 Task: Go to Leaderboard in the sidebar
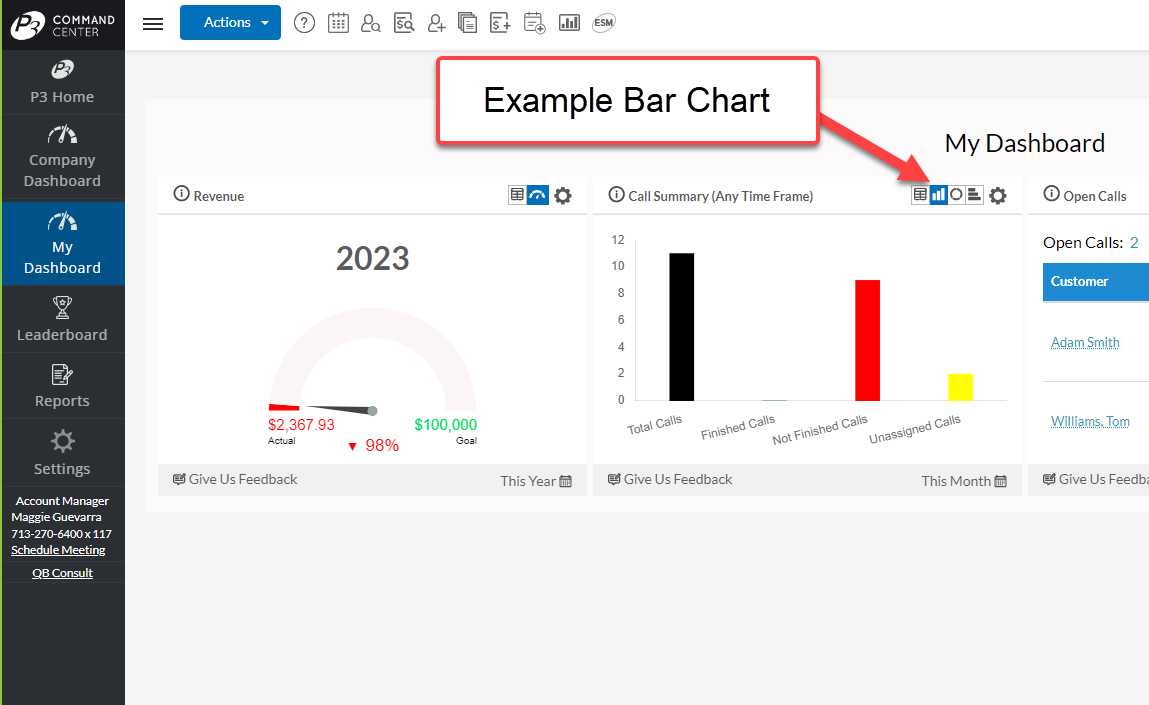(62, 319)
